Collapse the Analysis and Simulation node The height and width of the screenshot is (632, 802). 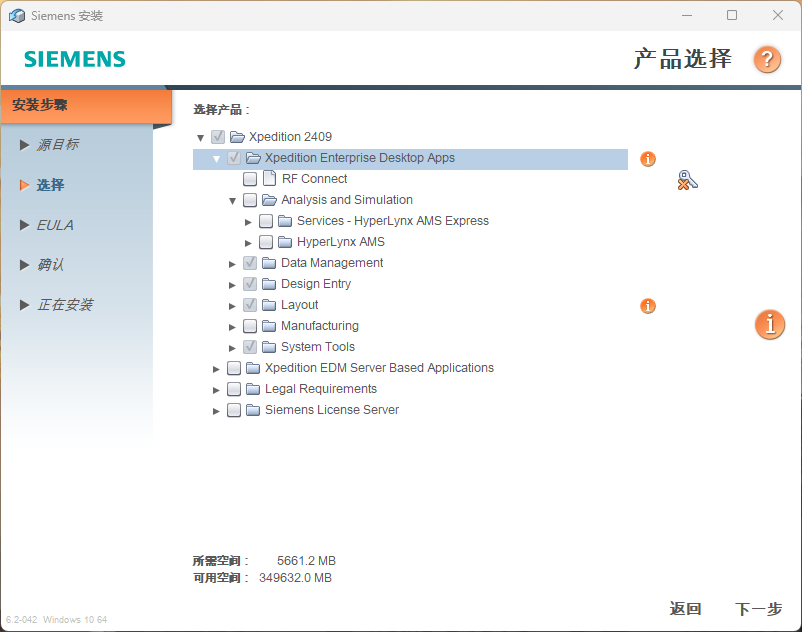(233, 200)
